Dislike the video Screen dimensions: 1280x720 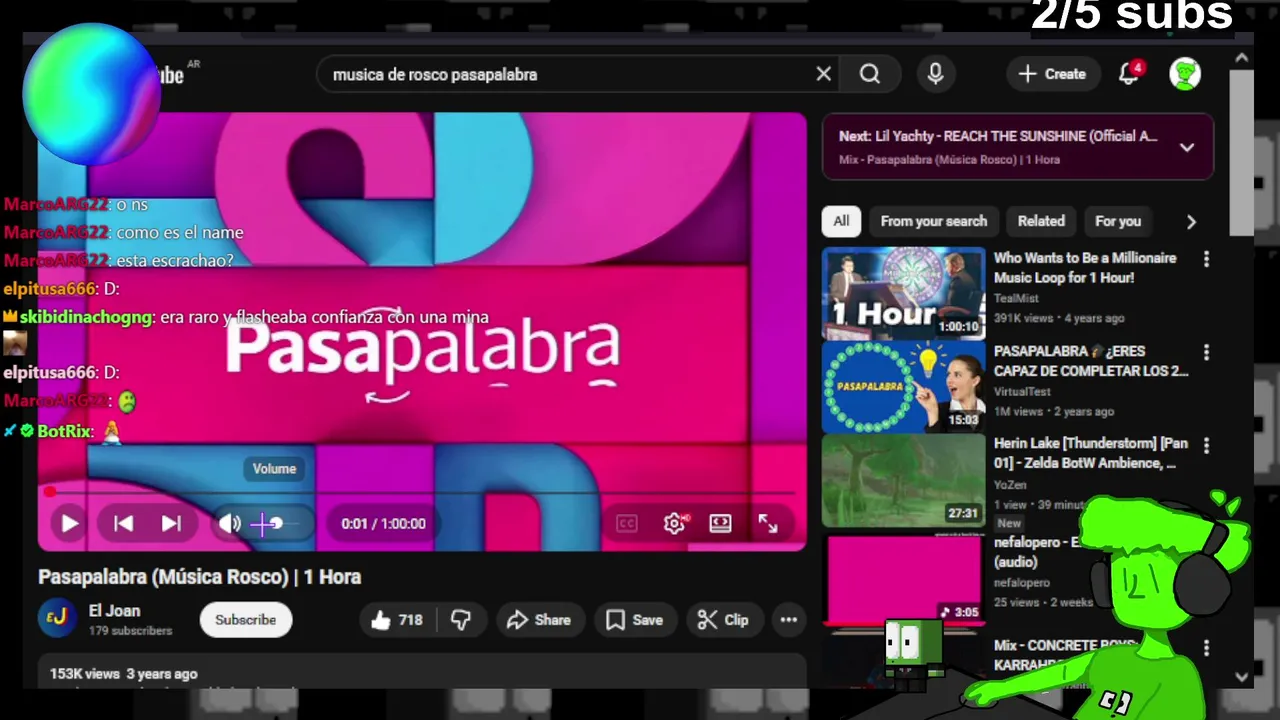[x=461, y=620]
